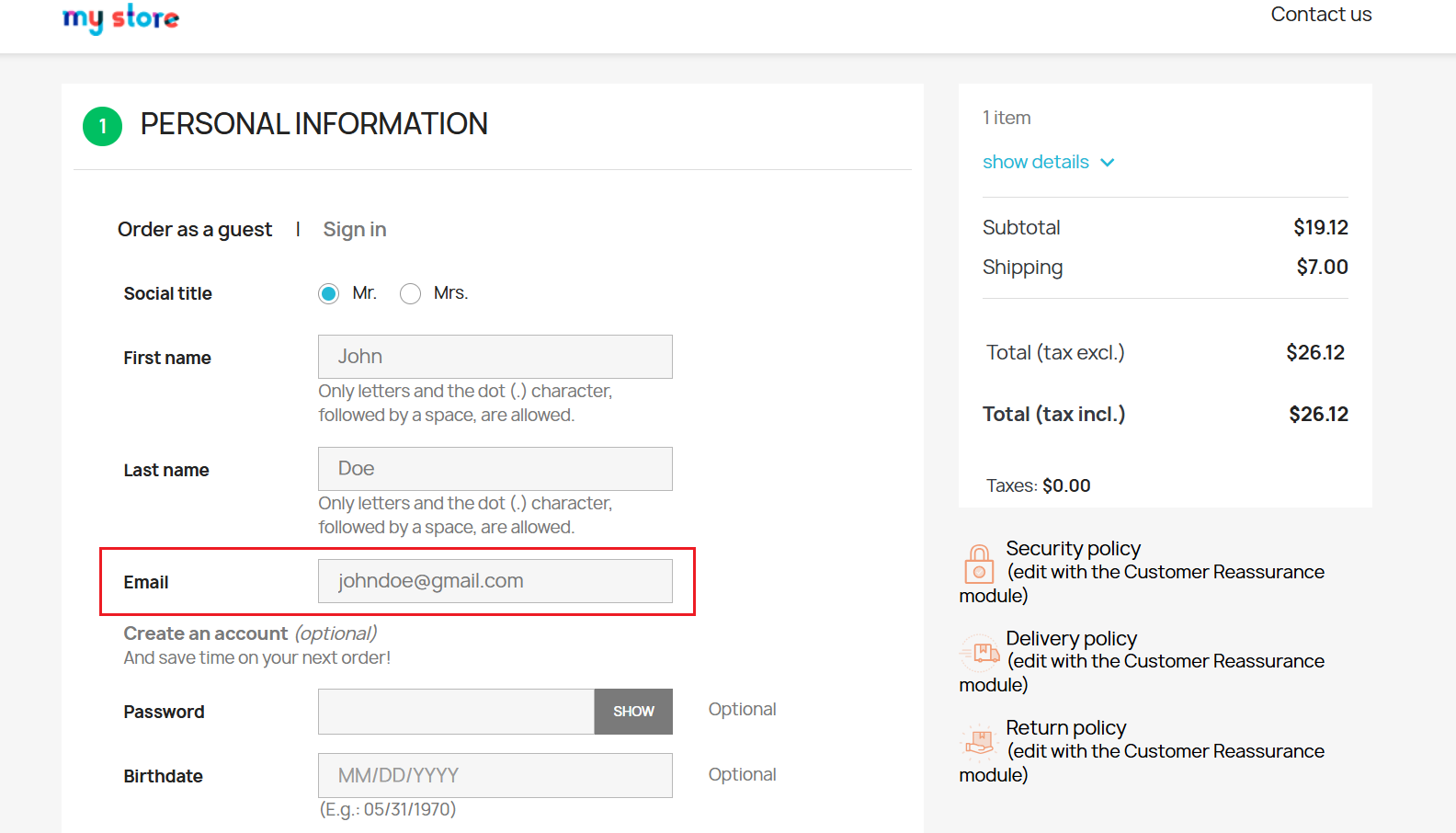This screenshot has height=833, width=1456.
Task: Click the Security policy padlock icon
Action: pyautogui.click(x=979, y=564)
